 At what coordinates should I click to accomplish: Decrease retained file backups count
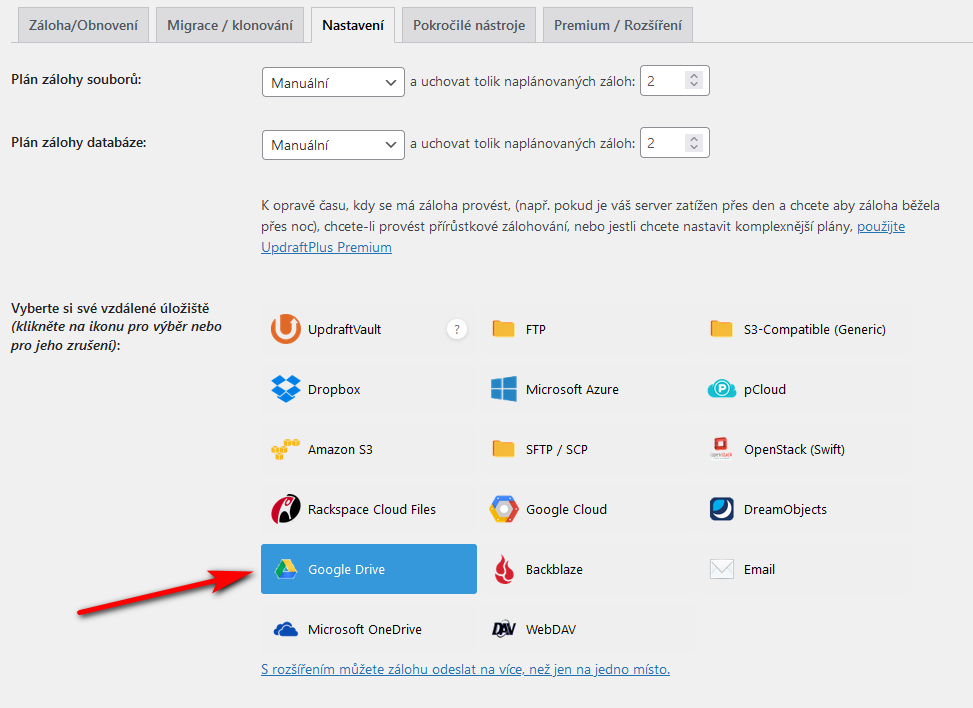(x=694, y=85)
